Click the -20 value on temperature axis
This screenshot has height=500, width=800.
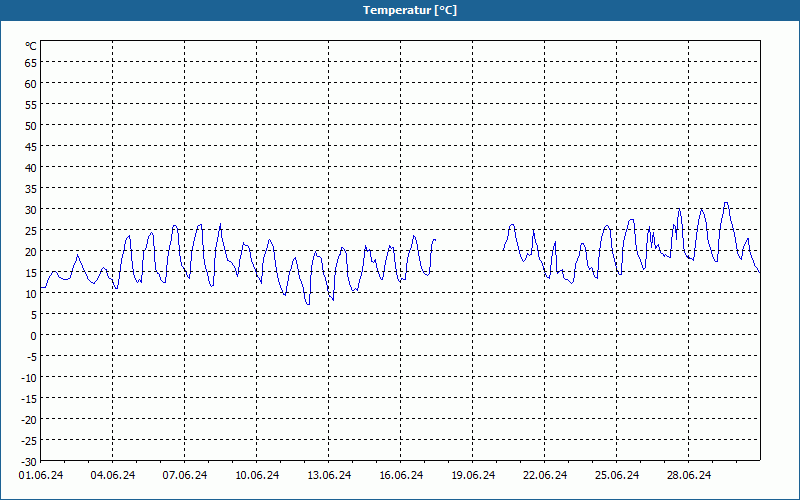29,420
